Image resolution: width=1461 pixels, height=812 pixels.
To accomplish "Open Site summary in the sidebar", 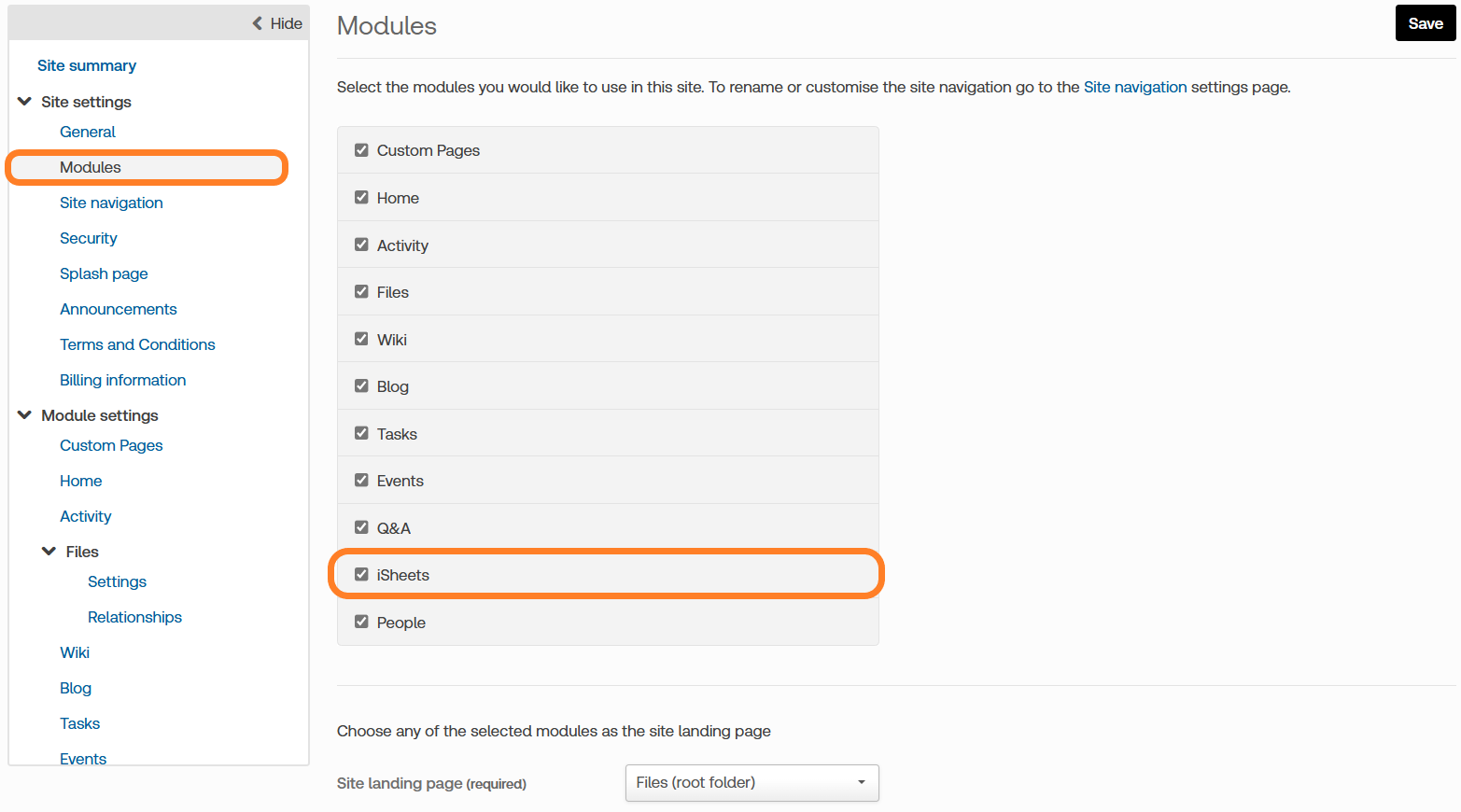I will [x=87, y=65].
